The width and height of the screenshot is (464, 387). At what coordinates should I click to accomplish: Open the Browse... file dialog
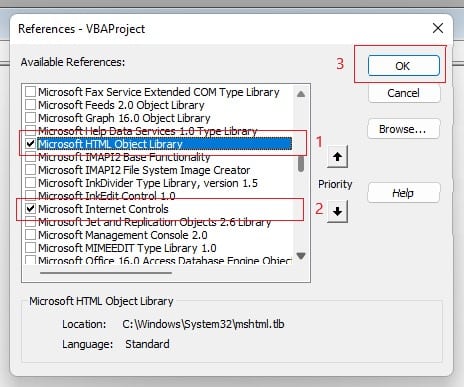point(404,129)
